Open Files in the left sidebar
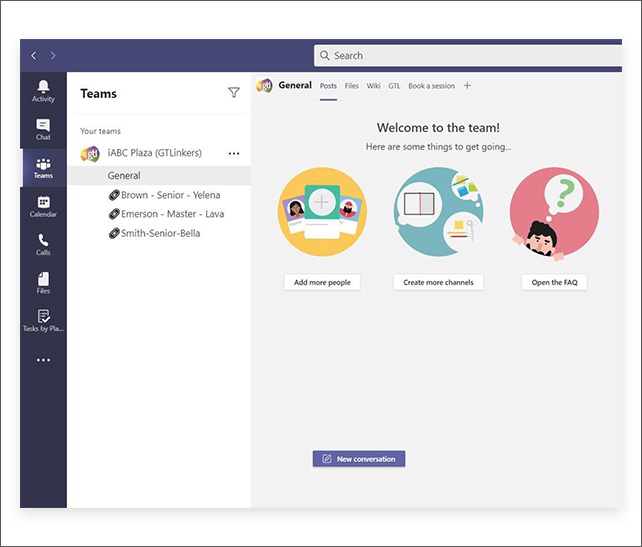This screenshot has width=642, height=547. pos(43,283)
